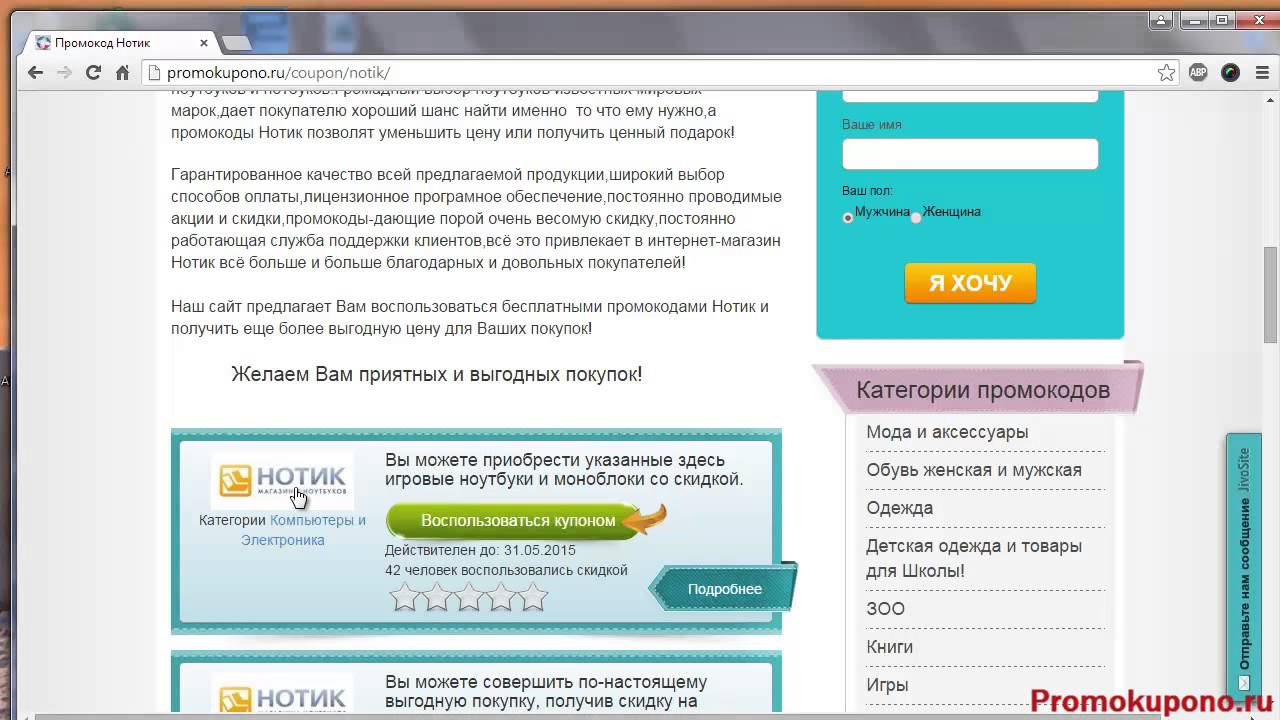Viewport: 1280px width, 720px height.
Task: Rate first coupon with the fourth star
Action: (x=501, y=598)
